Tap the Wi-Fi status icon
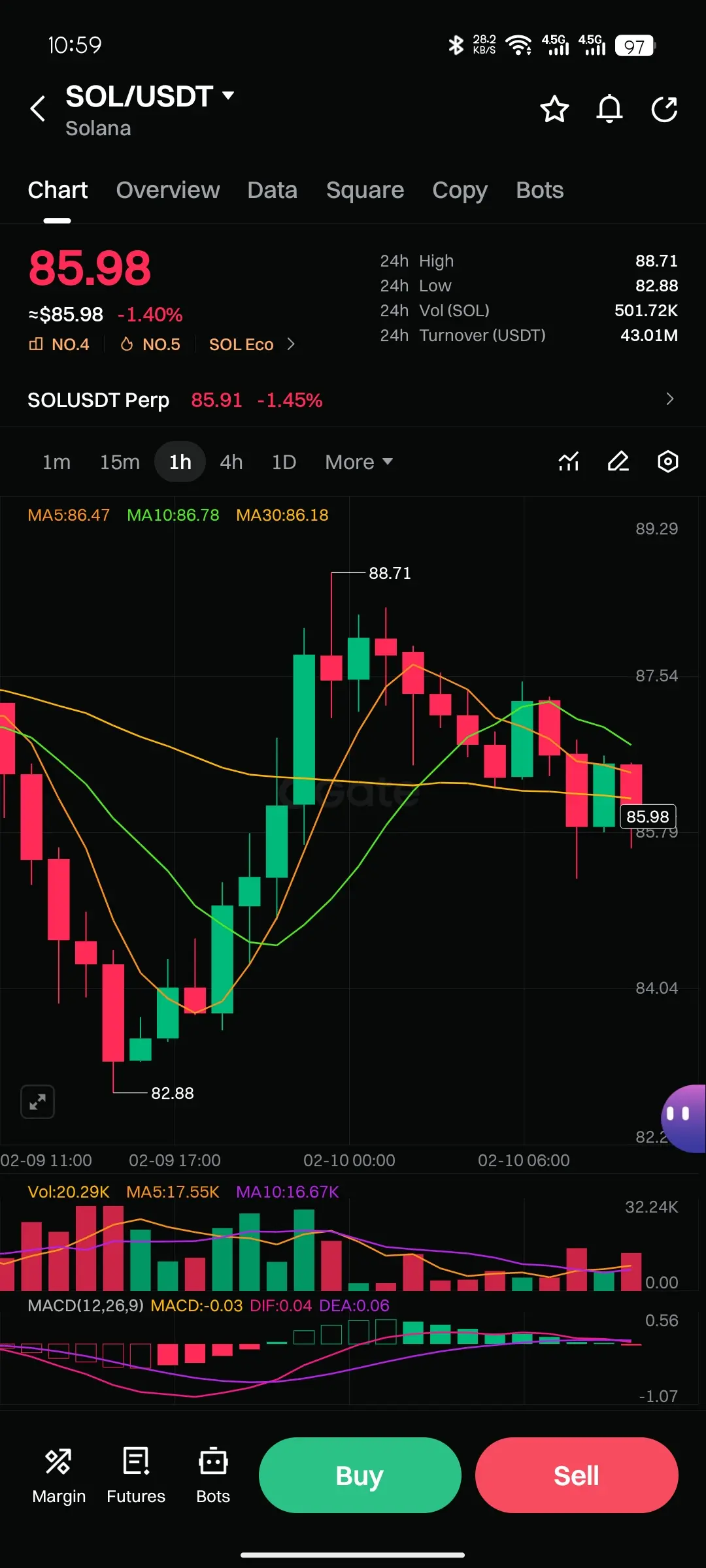Image resolution: width=706 pixels, height=1568 pixels. pyautogui.click(x=519, y=45)
